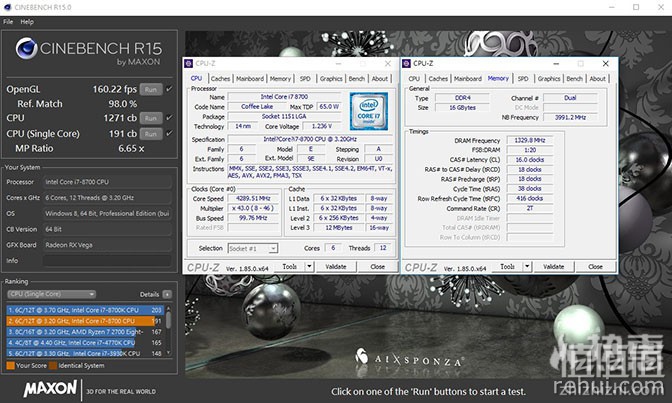Click the left CPU-Z window icon

[x=189, y=63]
